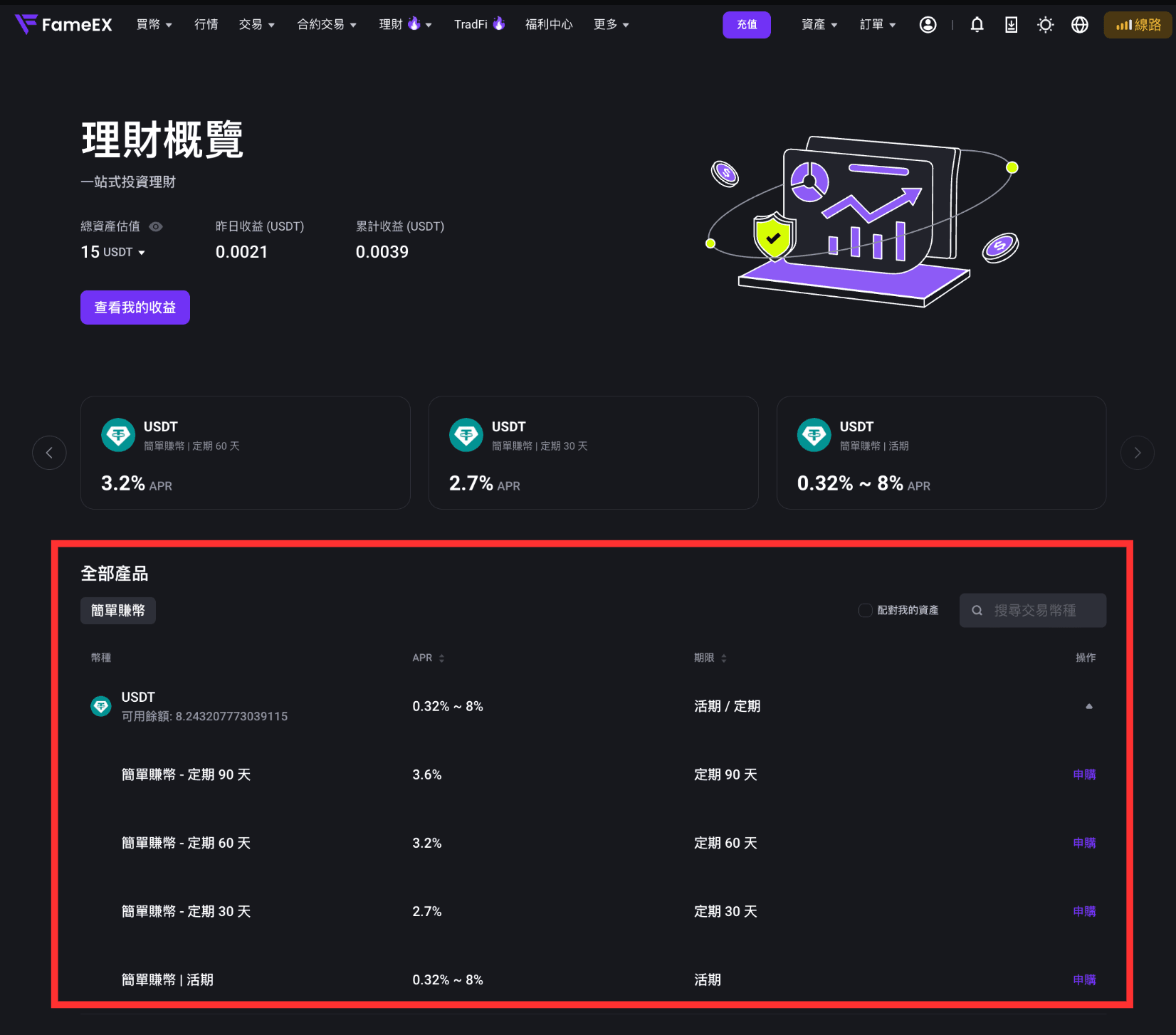The height and width of the screenshot is (1035, 1176).
Task: Click Tether icon on the 活期 card
Action: (814, 435)
